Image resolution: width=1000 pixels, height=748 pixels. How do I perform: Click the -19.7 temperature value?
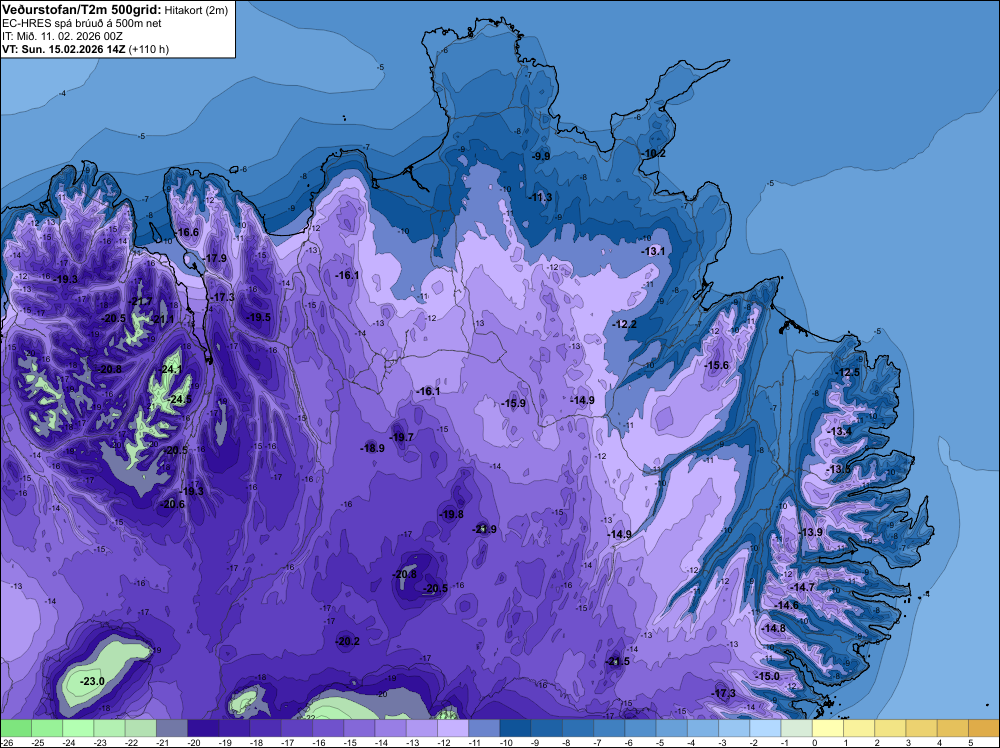point(402,437)
